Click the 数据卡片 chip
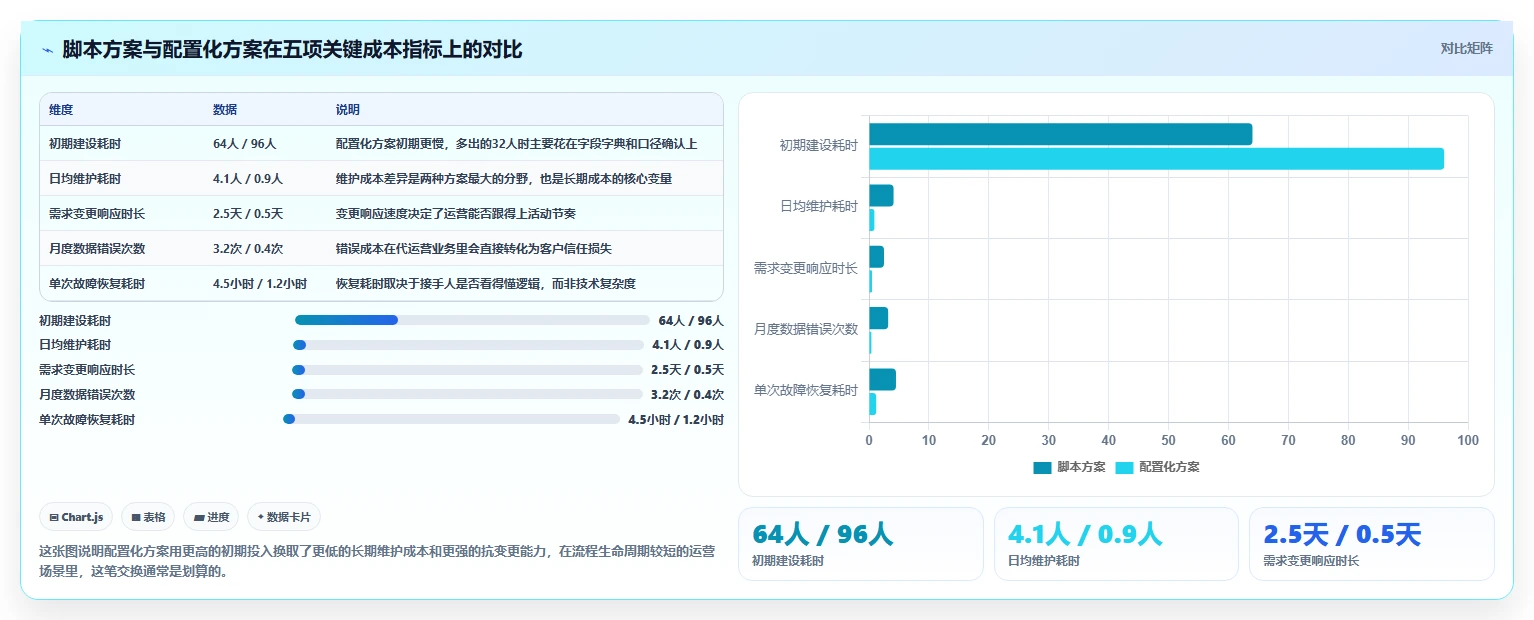This screenshot has height=620, width=1534. point(284,517)
